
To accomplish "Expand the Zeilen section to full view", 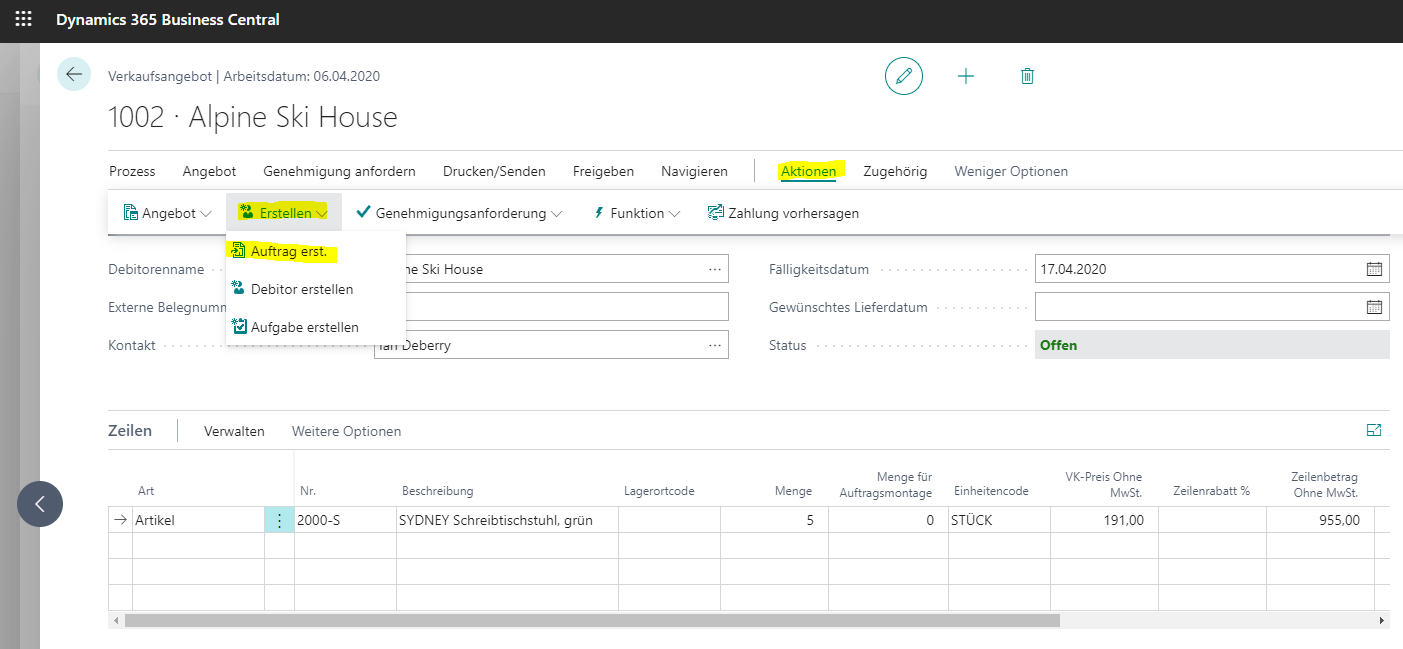I will tap(1374, 430).
